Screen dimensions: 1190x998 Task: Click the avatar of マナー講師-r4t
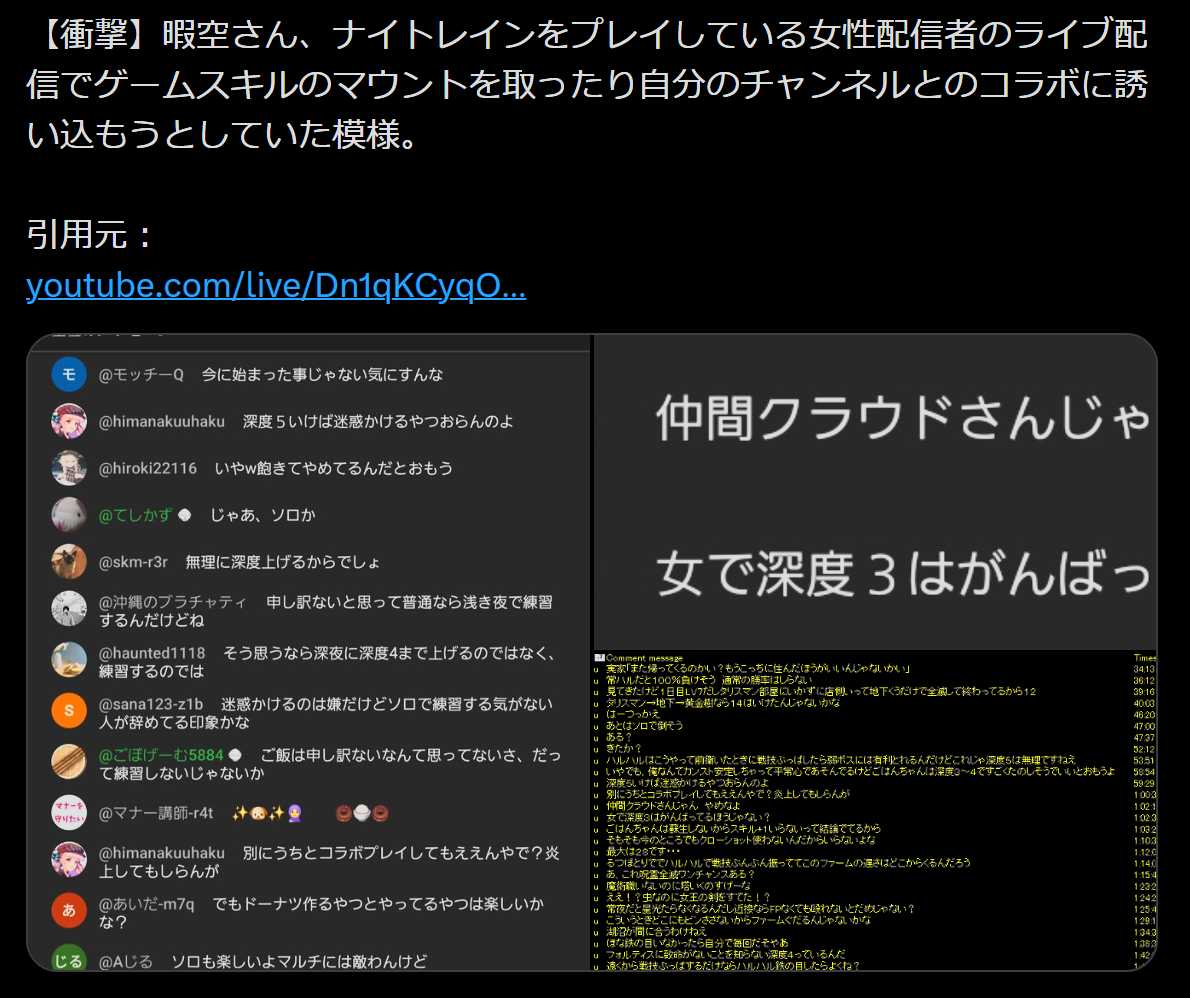click(x=69, y=814)
